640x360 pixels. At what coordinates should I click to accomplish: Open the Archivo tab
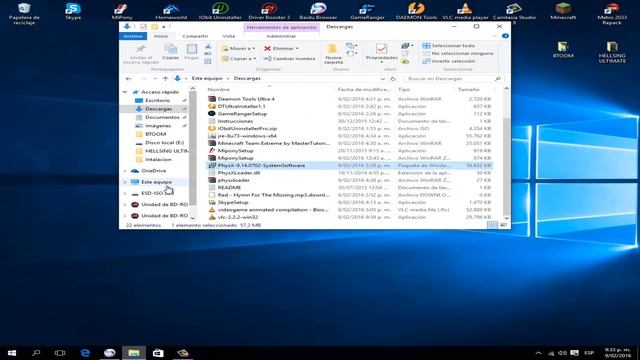[x=133, y=36]
